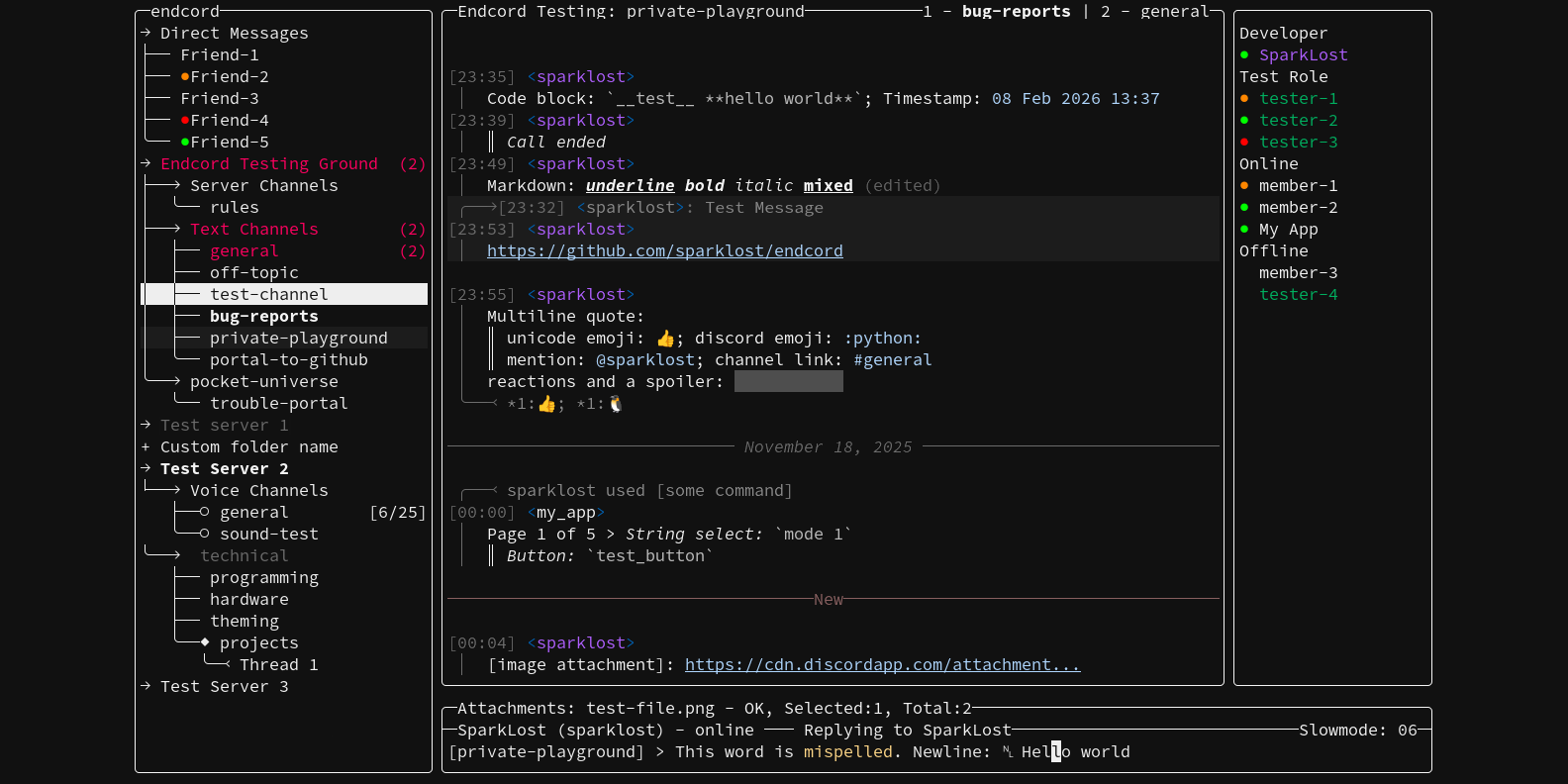Click the green status dot beside SparkLost

[x=1244, y=55]
